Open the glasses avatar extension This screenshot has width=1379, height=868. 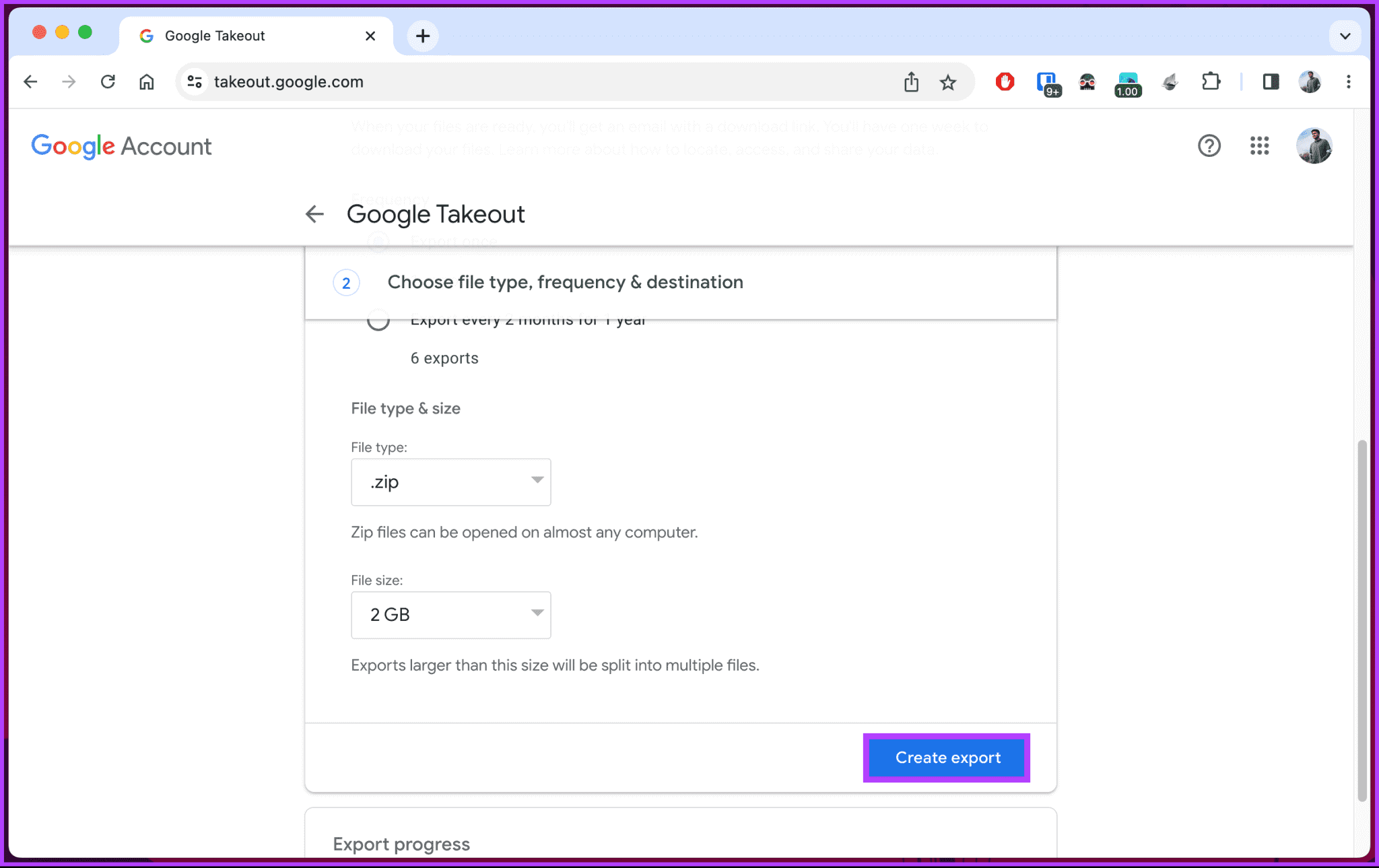1087,82
